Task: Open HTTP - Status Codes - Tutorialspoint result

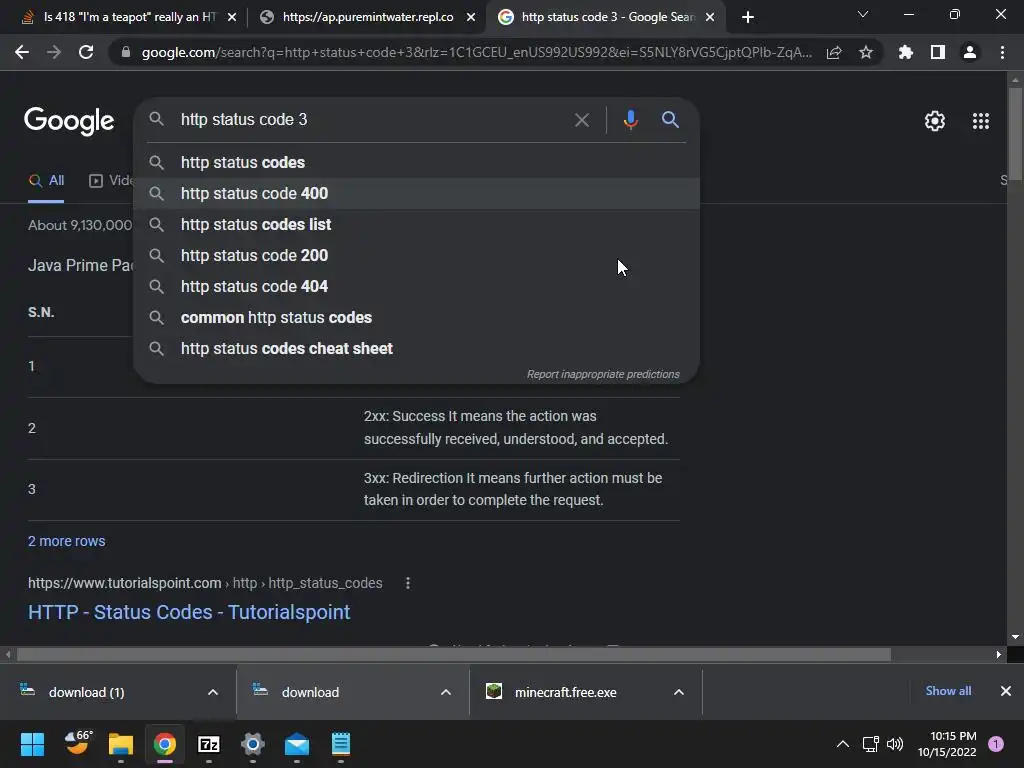Action: tap(189, 612)
